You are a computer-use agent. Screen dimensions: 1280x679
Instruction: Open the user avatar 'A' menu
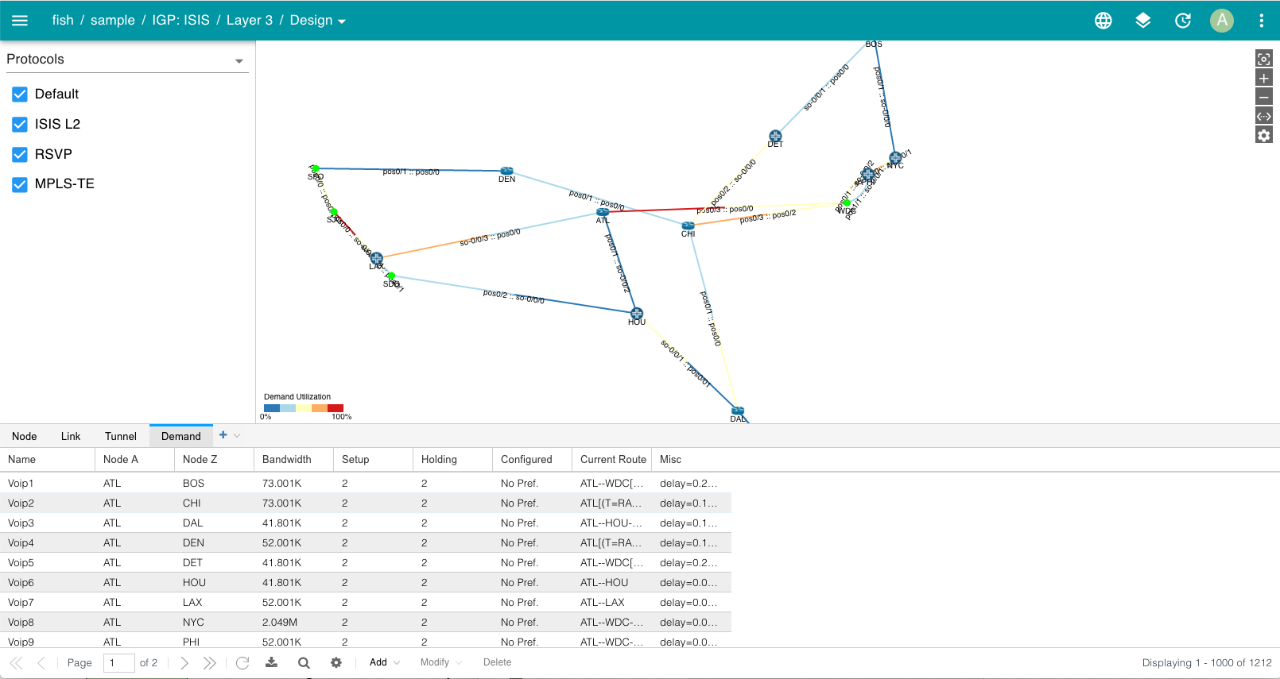pos(1222,20)
